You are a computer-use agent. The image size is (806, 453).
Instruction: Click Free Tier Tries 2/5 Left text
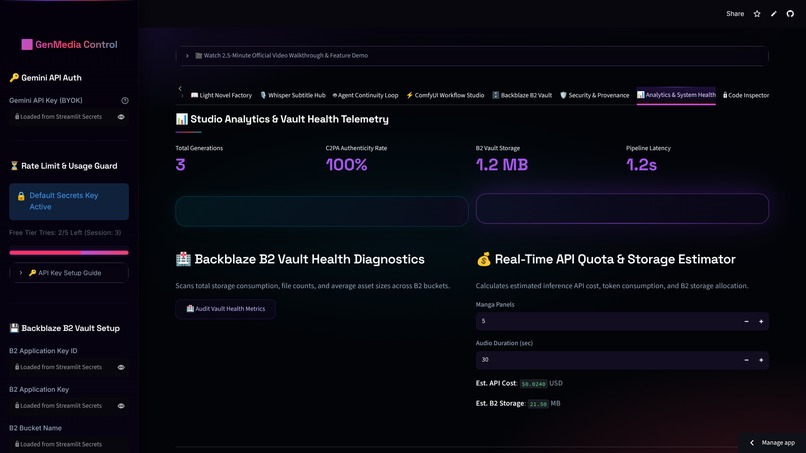point(65,232)
